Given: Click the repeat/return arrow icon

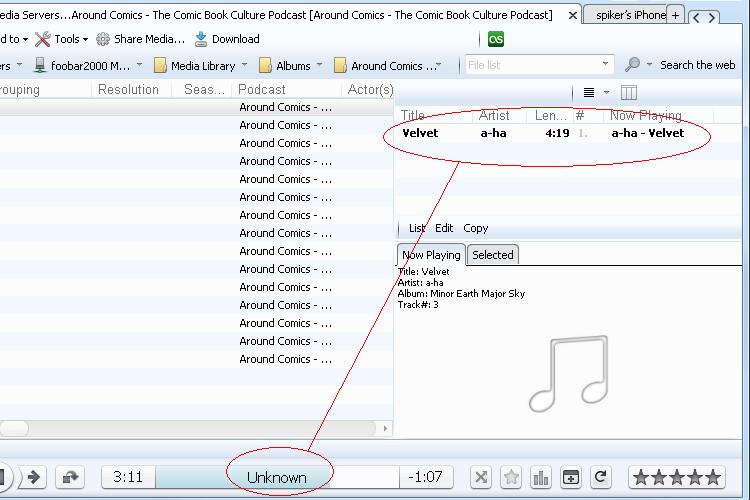Looking at the screenshot, I should 70,477.
